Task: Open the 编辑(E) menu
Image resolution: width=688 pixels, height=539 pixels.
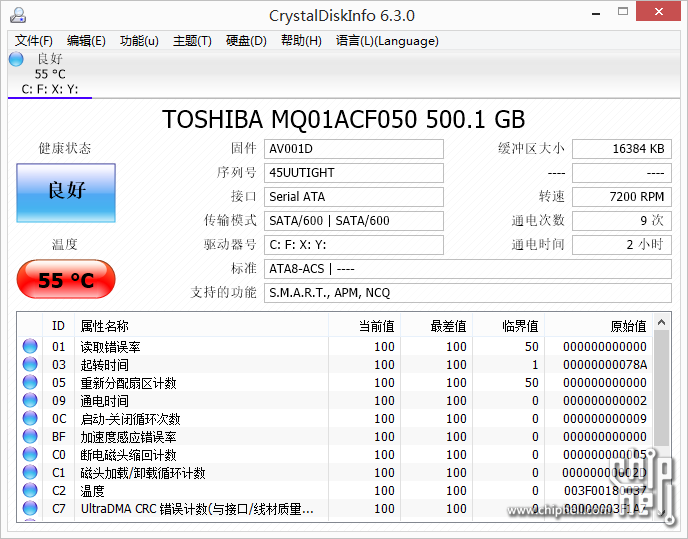Action: tap(86, 41)
